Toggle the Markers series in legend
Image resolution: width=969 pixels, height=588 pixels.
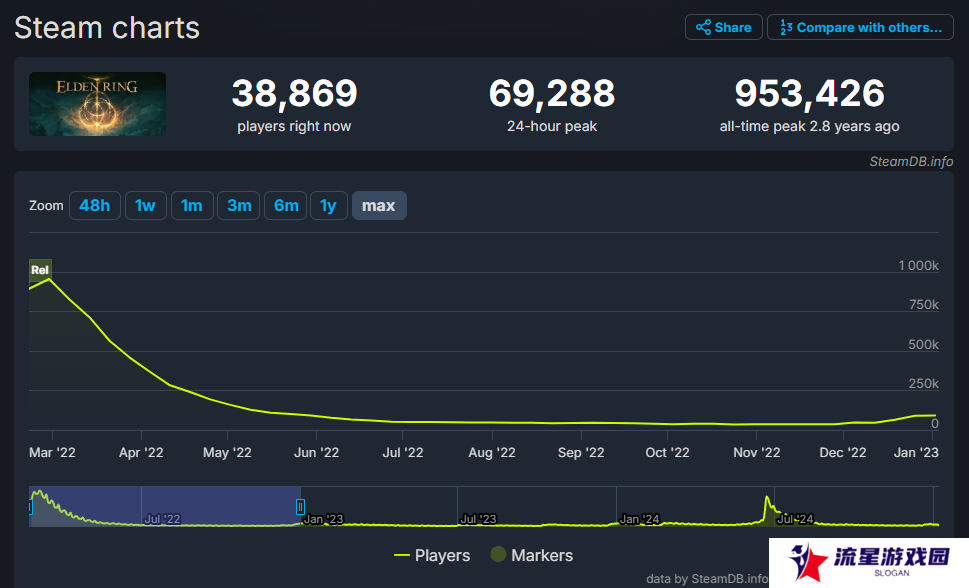tap(531, 555)
